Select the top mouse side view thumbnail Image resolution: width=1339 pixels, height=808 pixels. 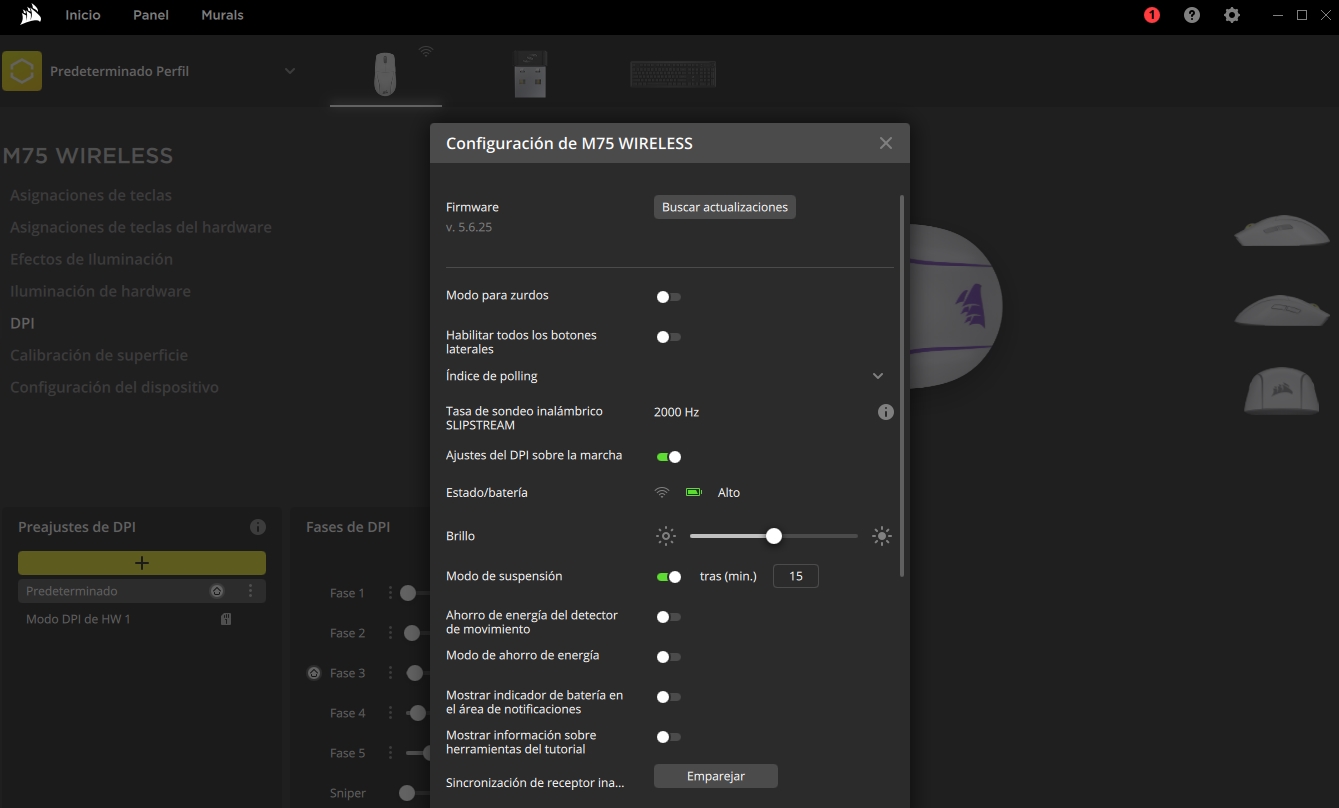[1280, 230]
